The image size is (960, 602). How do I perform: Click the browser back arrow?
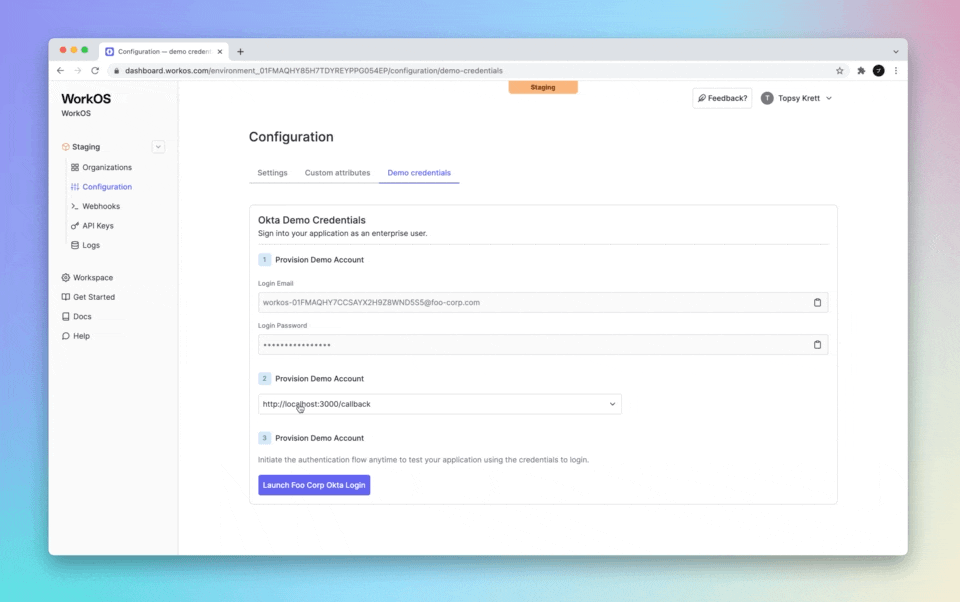[x=60, y=70]
